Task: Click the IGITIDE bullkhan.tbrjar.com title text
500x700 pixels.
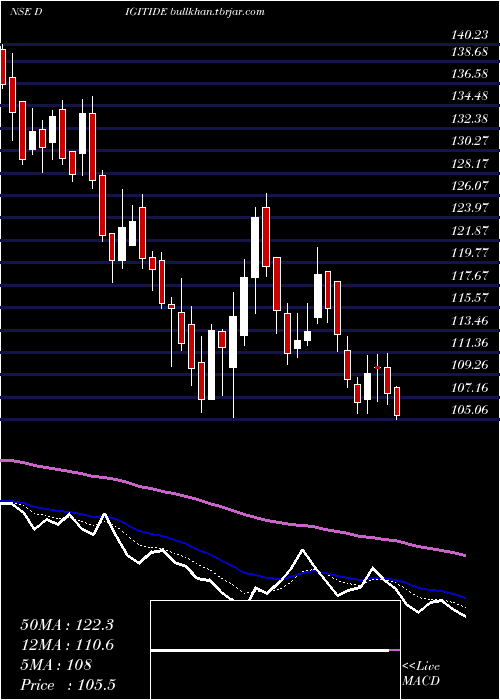Action: 195,12
